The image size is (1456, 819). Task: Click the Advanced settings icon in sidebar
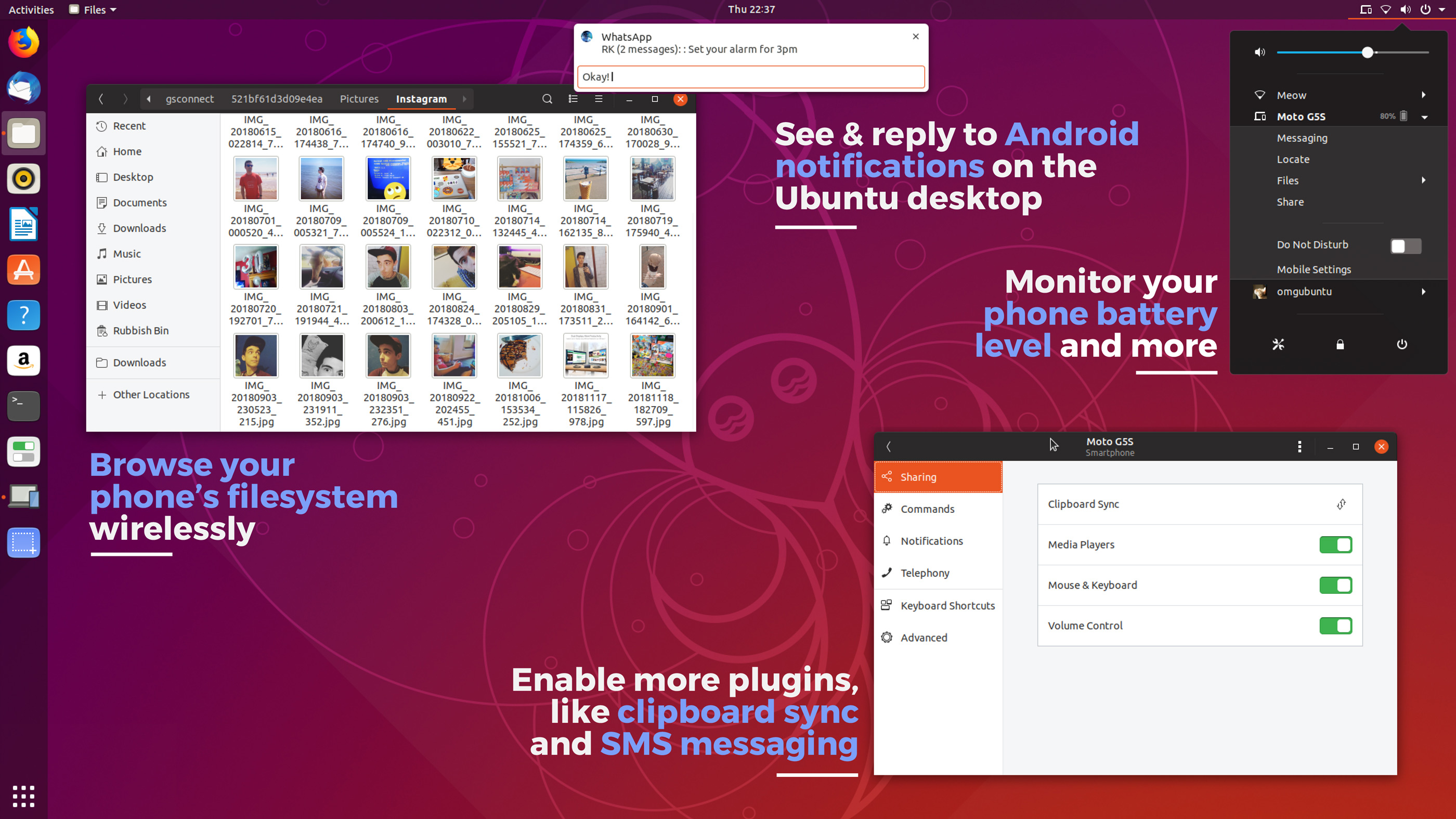pos(887,637)
